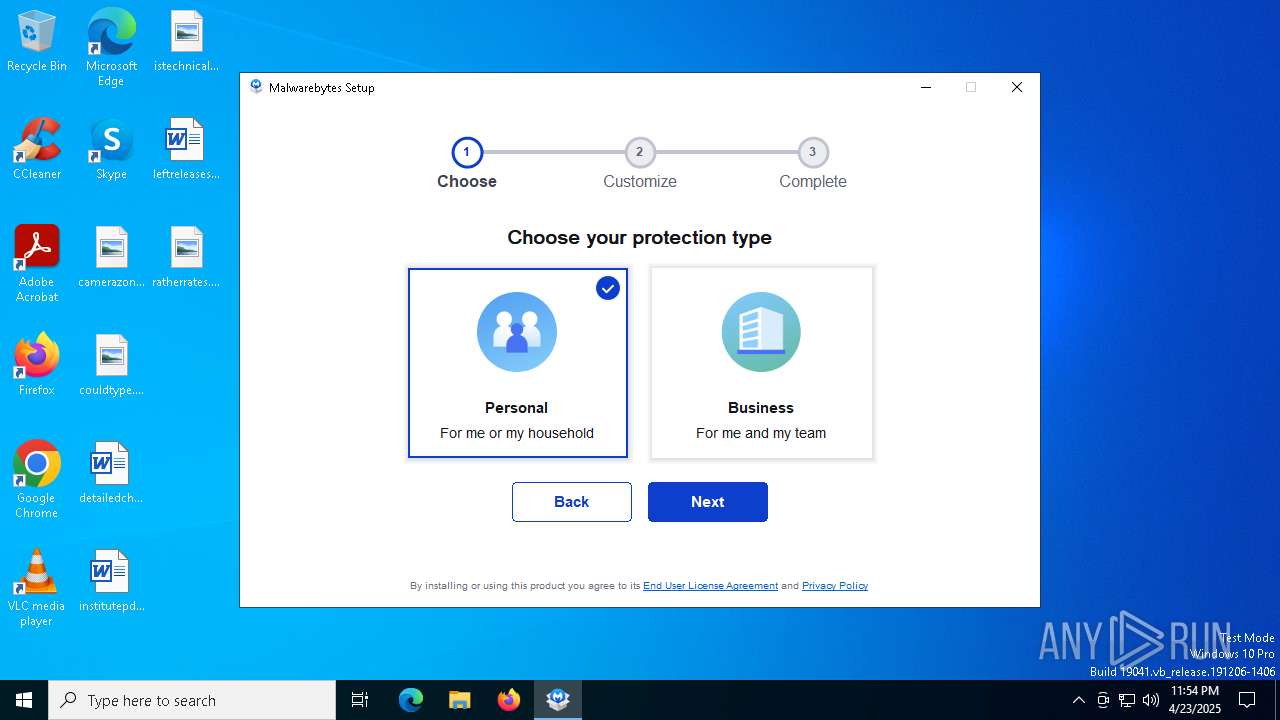Select the Adobe Acrobat desktop shortcut
The width and height of the screenshot is (1280, 720).
tap(37, 264)
